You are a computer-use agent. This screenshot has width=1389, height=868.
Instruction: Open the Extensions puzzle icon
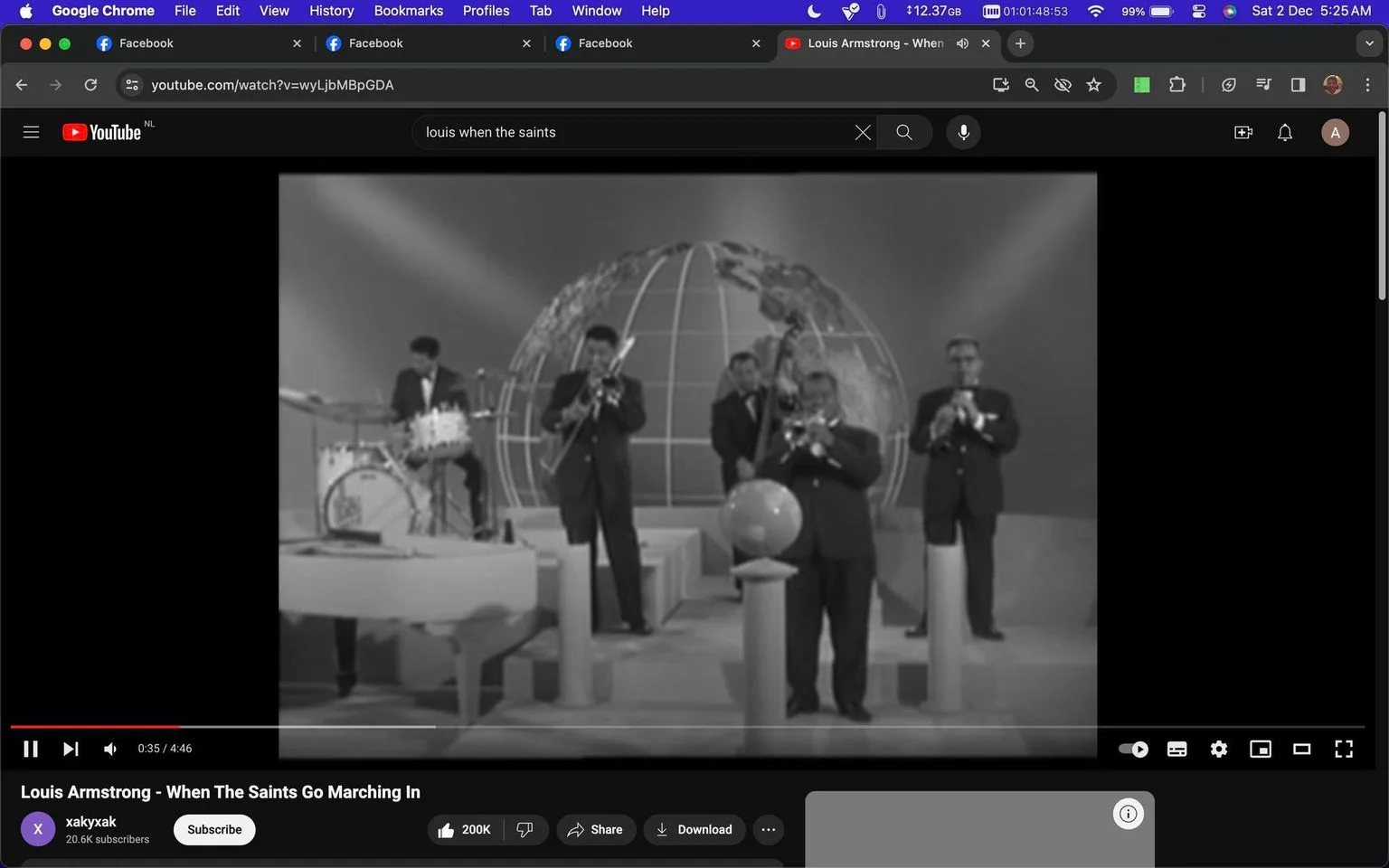(x=1176, y=85)
